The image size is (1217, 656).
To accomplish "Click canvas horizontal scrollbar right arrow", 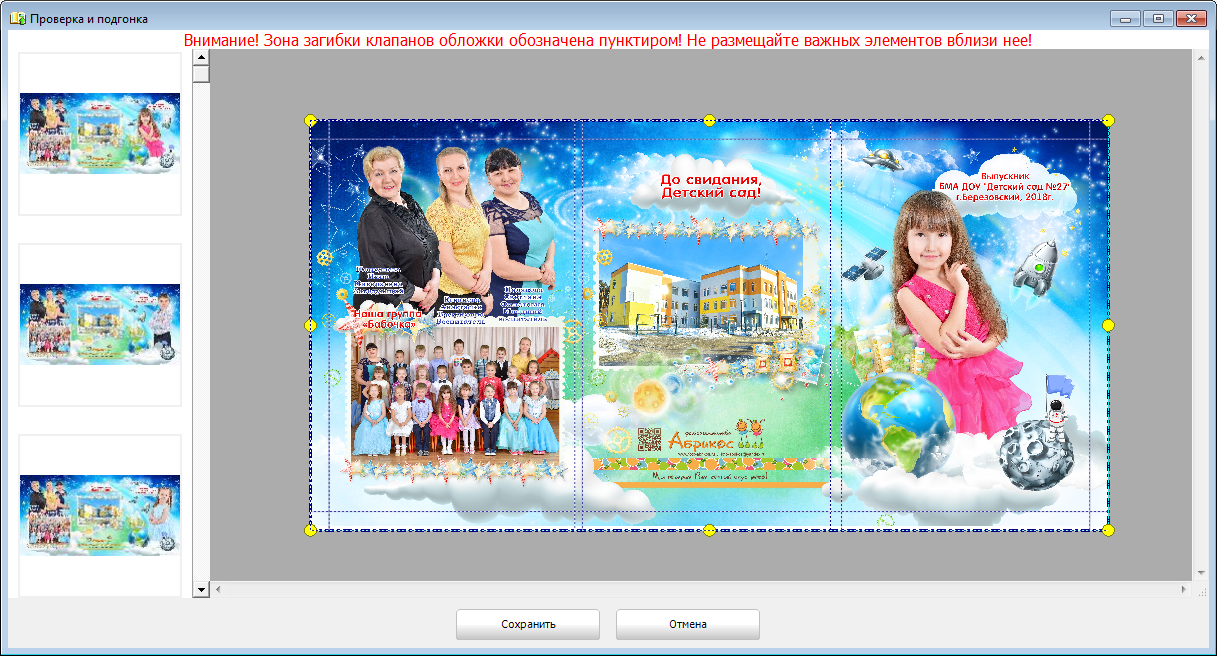I will (x=1185, y=590).
